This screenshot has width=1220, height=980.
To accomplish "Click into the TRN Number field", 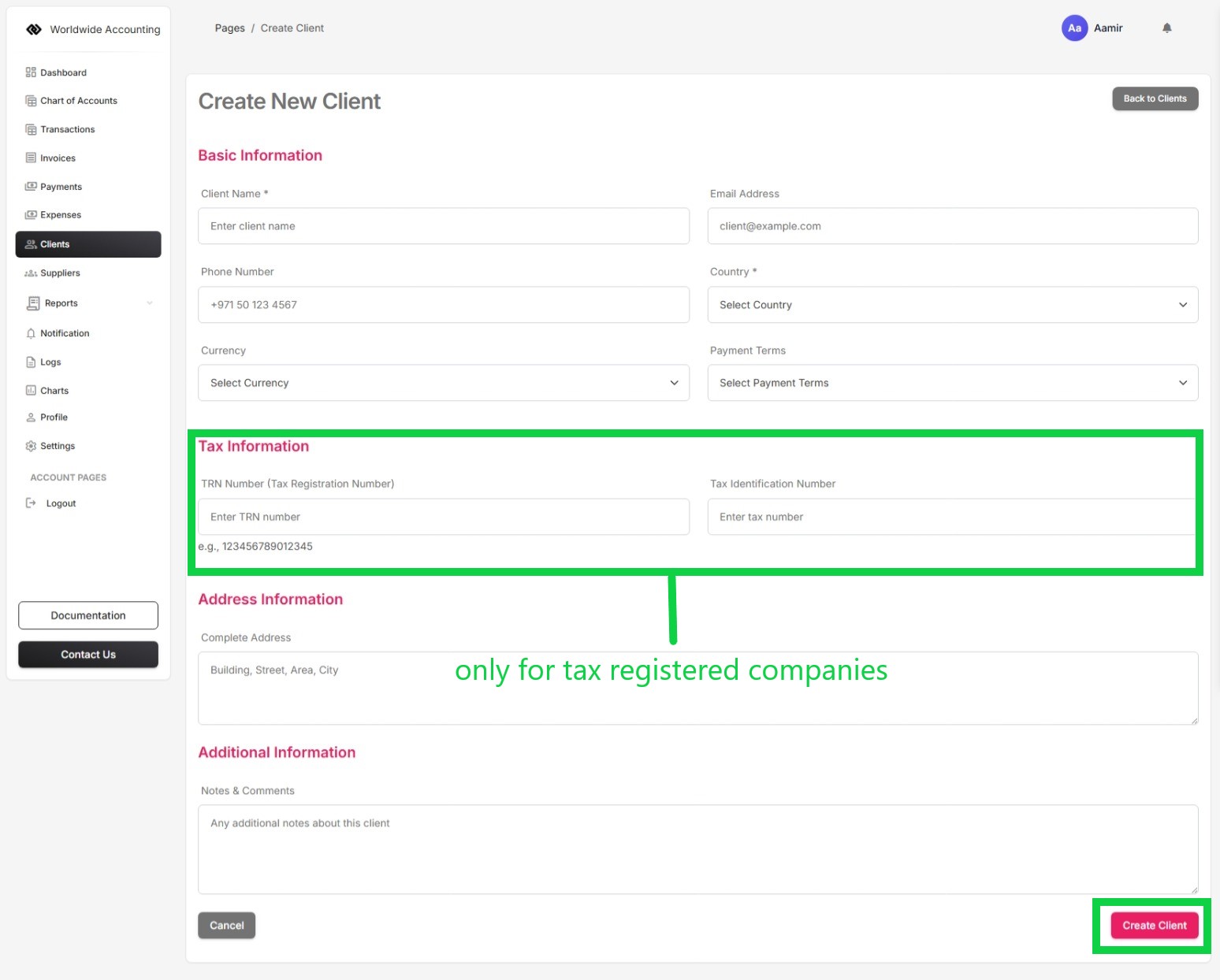I will click(x=443, y=517).
